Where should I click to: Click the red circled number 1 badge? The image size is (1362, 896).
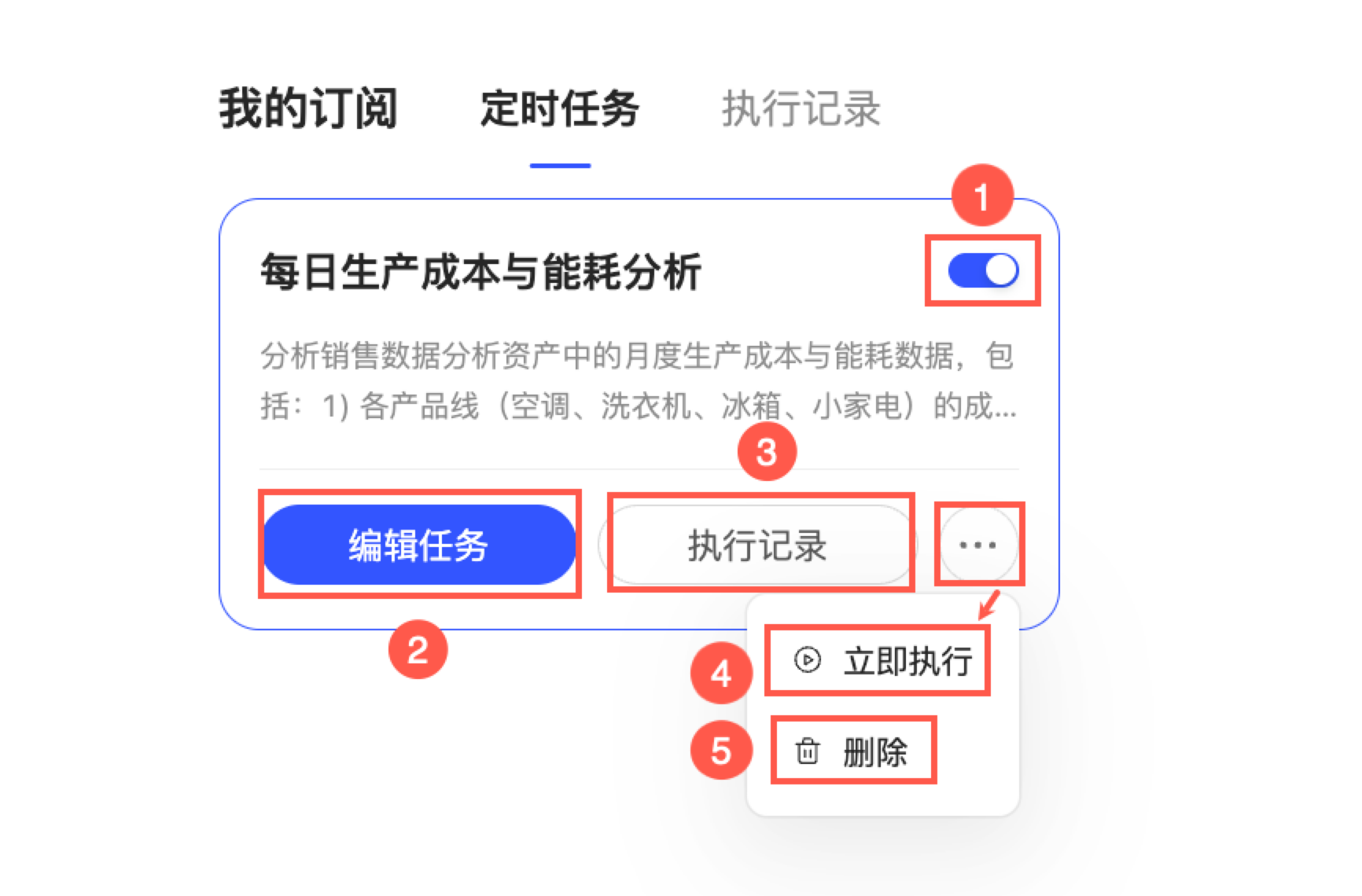tap(982, 195)
